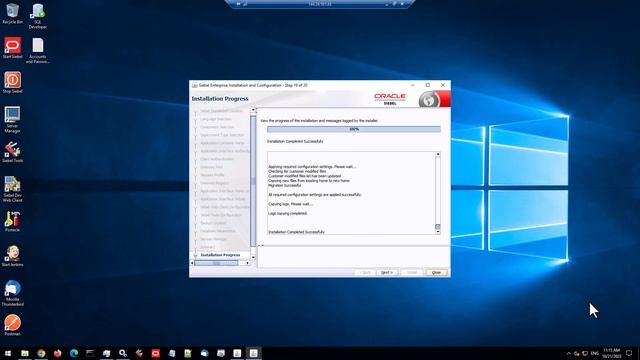Click the step list horizontal left arrow
Viewport: 640px width, 360px height.
[192, 263]
